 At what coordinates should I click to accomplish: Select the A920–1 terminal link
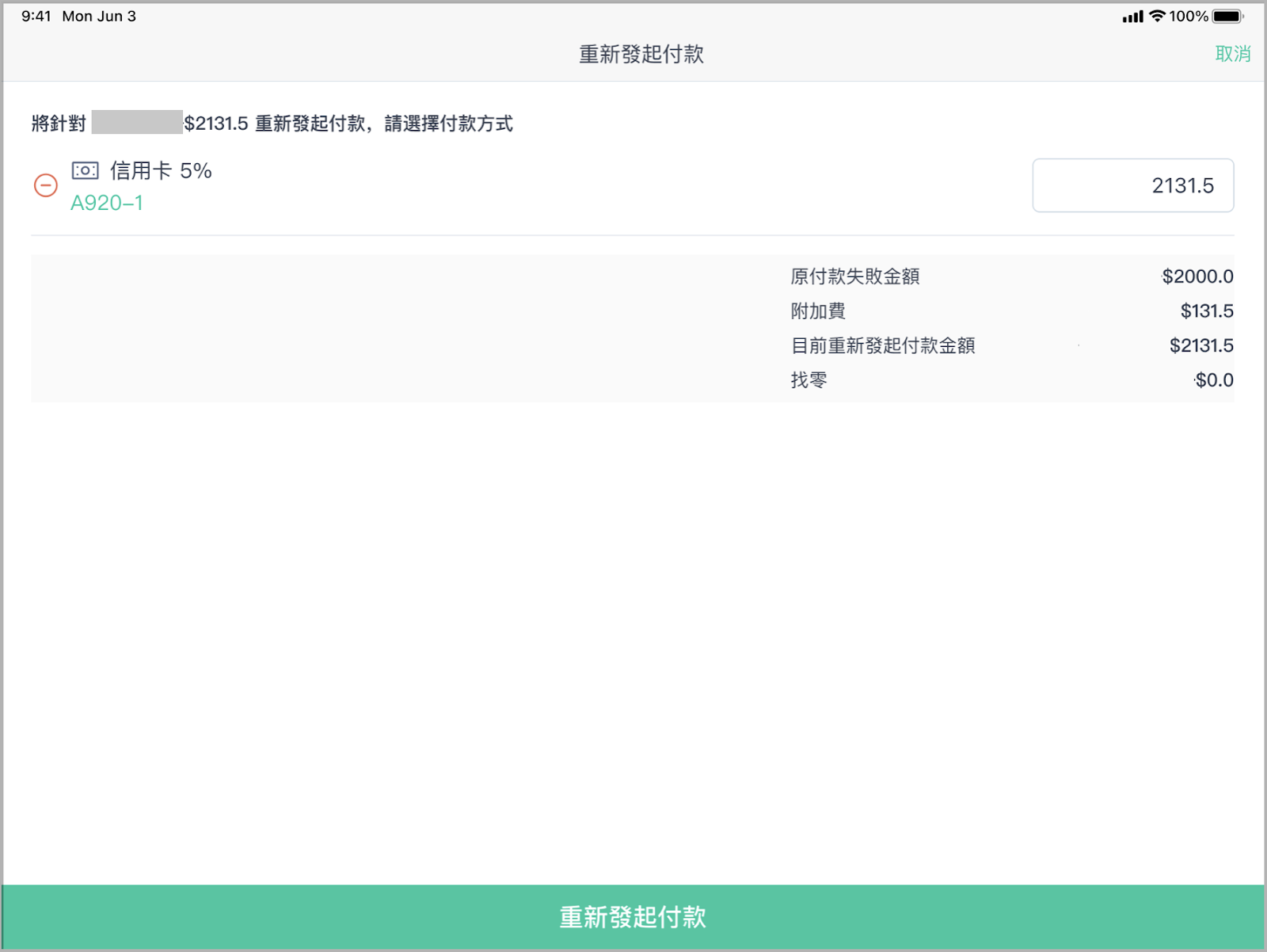pos(107,203)
